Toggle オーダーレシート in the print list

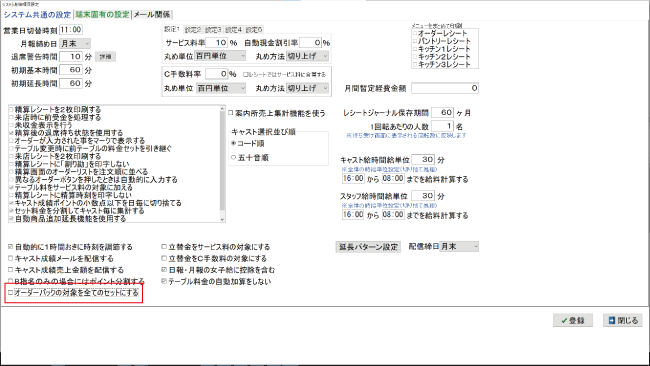click(415, 33)
